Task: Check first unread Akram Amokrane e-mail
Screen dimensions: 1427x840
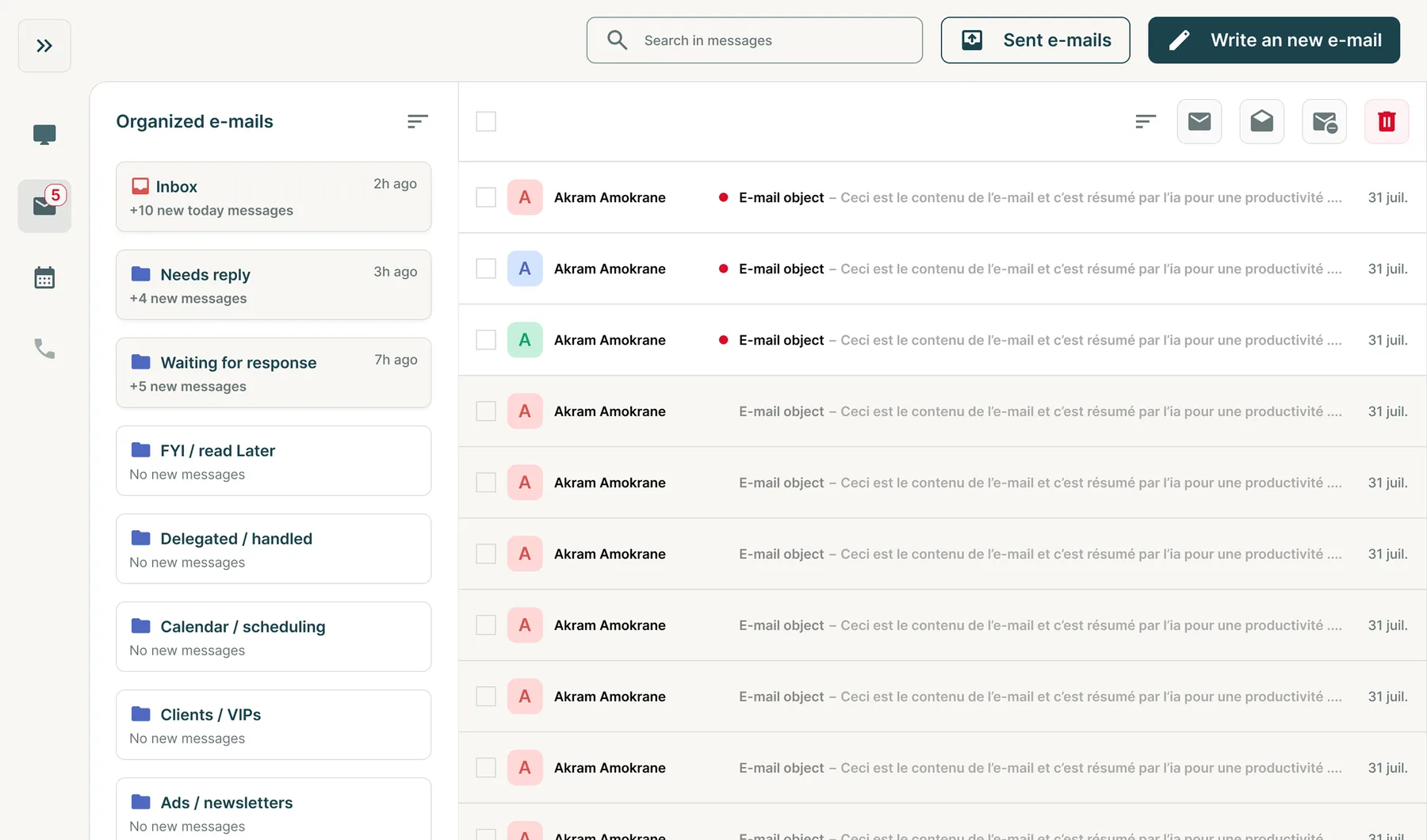Action: coord(486,197)
